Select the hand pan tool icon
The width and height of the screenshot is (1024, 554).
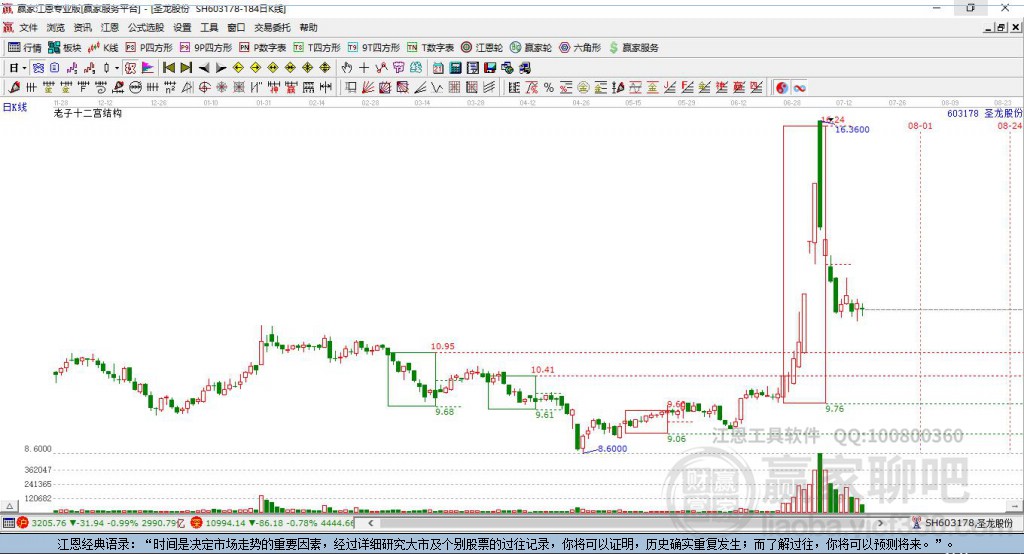point(347,67)
